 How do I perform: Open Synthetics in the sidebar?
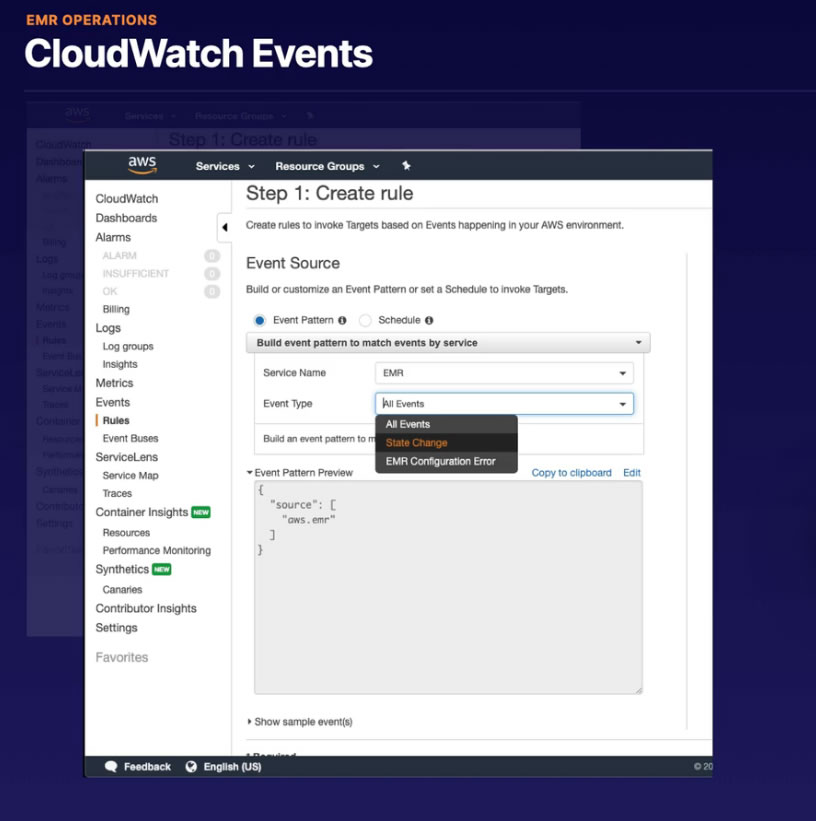(x=122, y=569)
